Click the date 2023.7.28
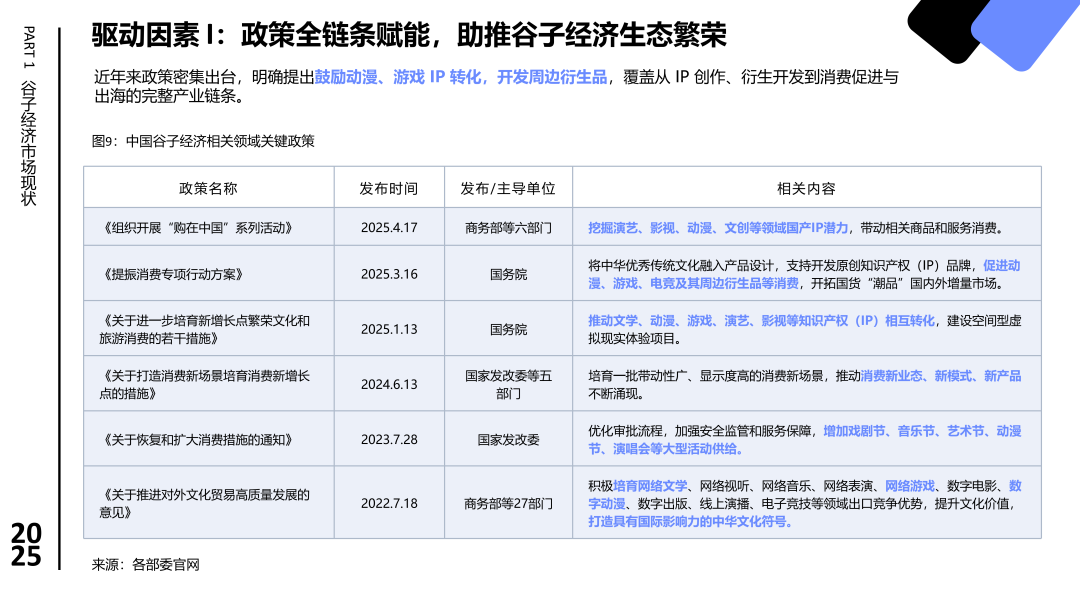The image size is (1080, 608). click(389, 439)
